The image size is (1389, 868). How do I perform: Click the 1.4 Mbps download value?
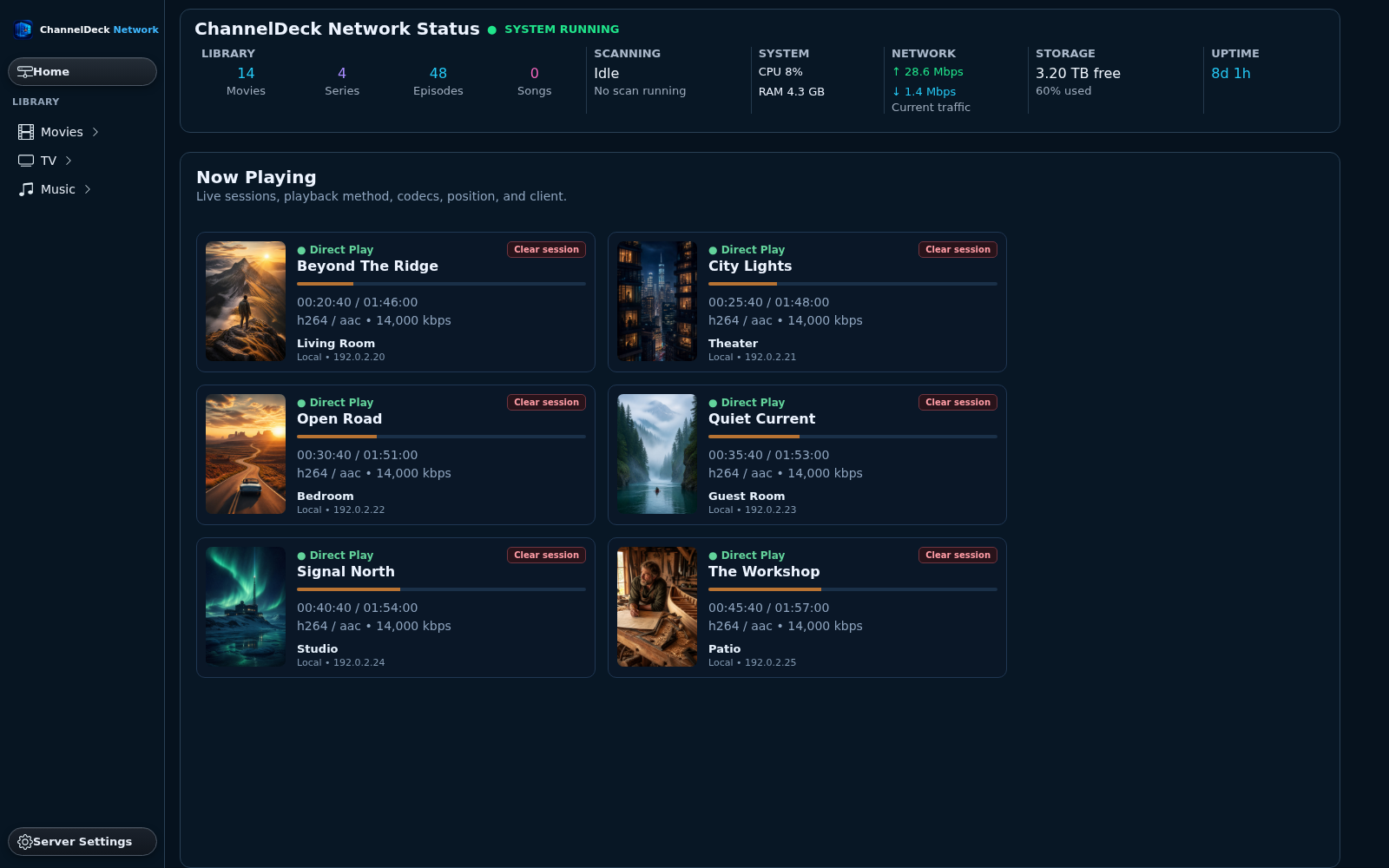click(x=924, y=91)
